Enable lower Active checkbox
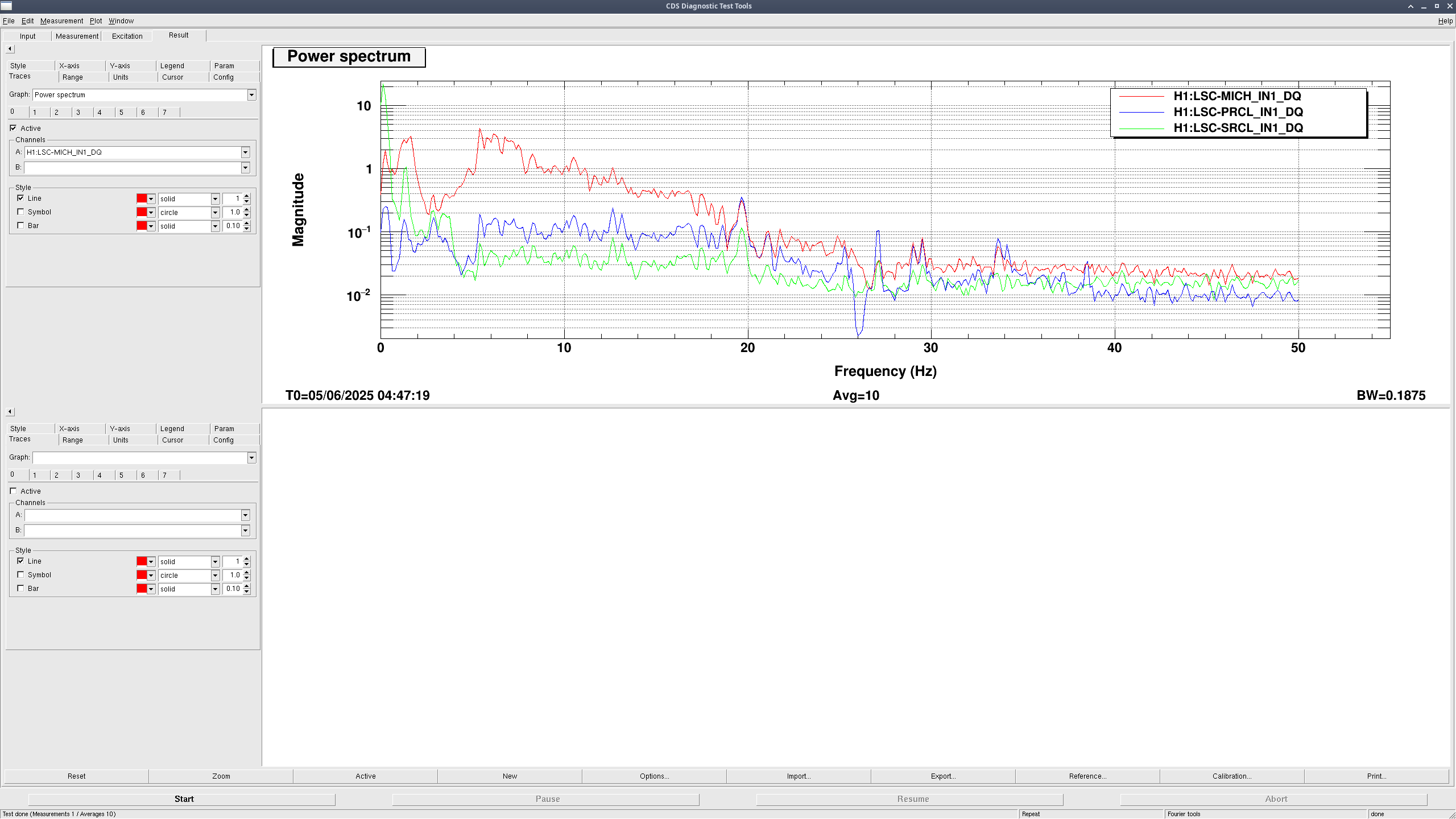Viewport: 1456px width, 819px height. coord(13,491)
